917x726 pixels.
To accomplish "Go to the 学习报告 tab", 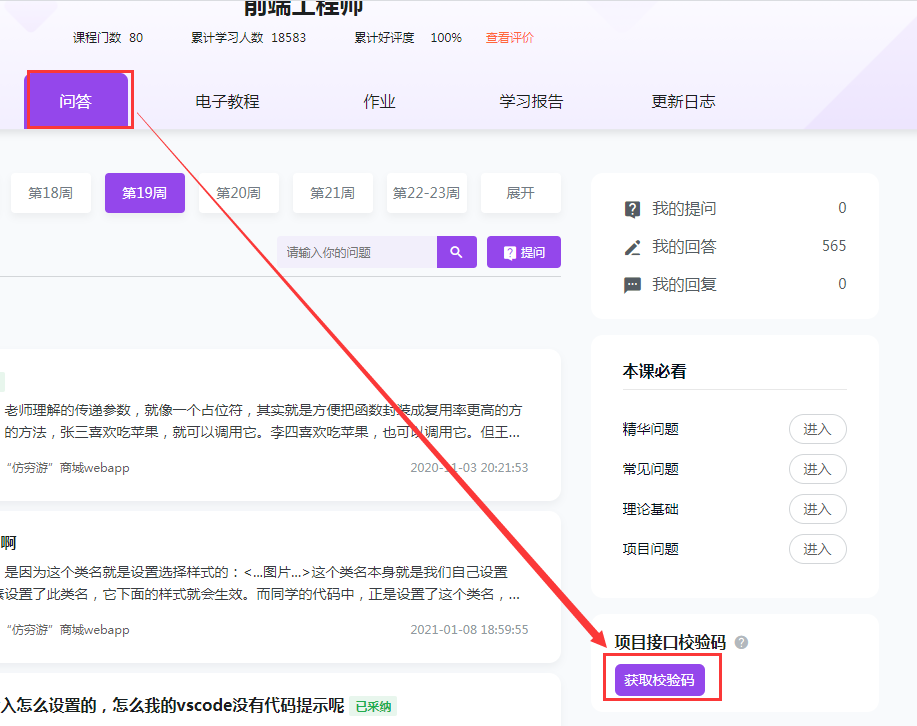I will (531, 101).
